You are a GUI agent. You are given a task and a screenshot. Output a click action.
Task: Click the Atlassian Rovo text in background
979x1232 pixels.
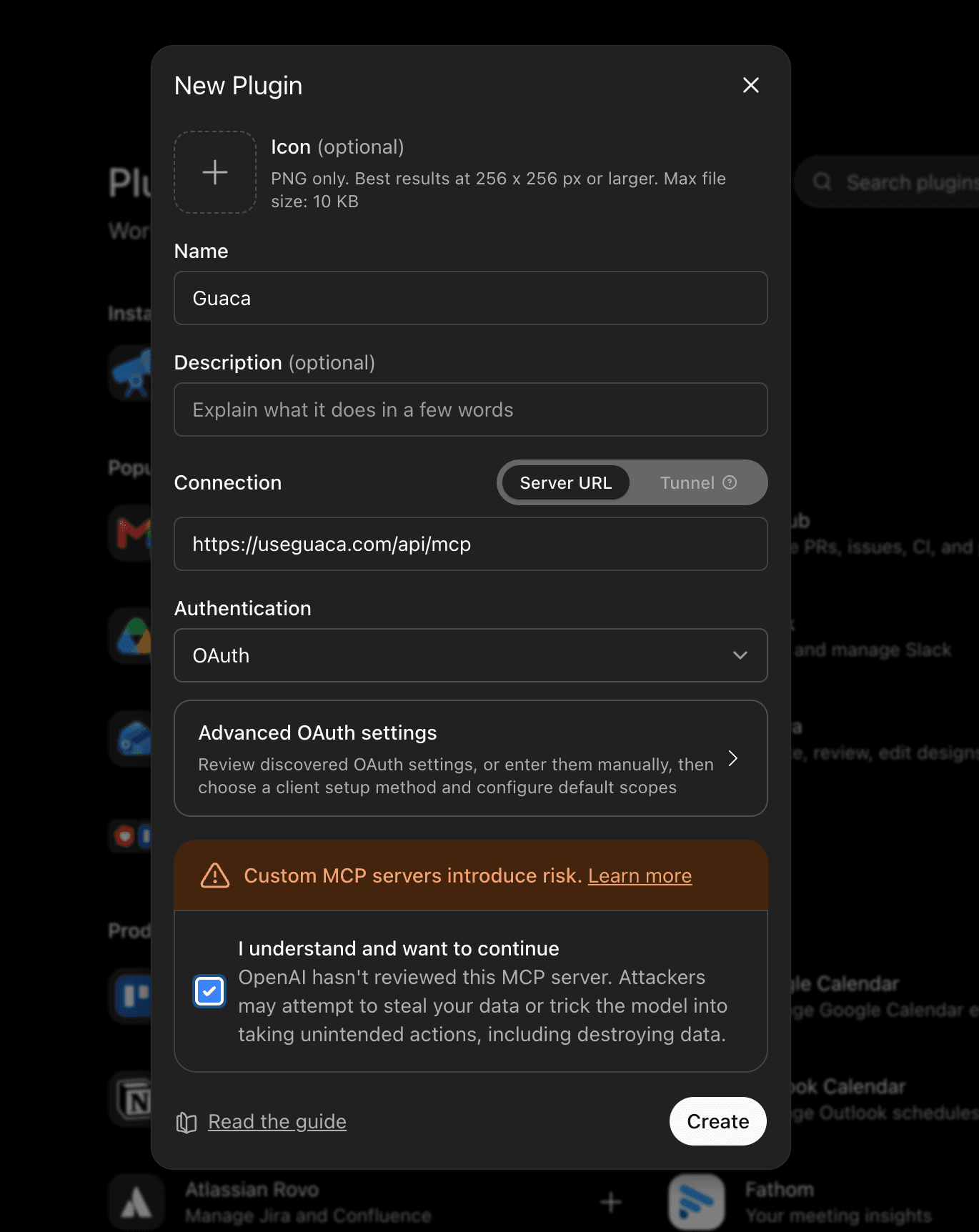point(252,1190)
